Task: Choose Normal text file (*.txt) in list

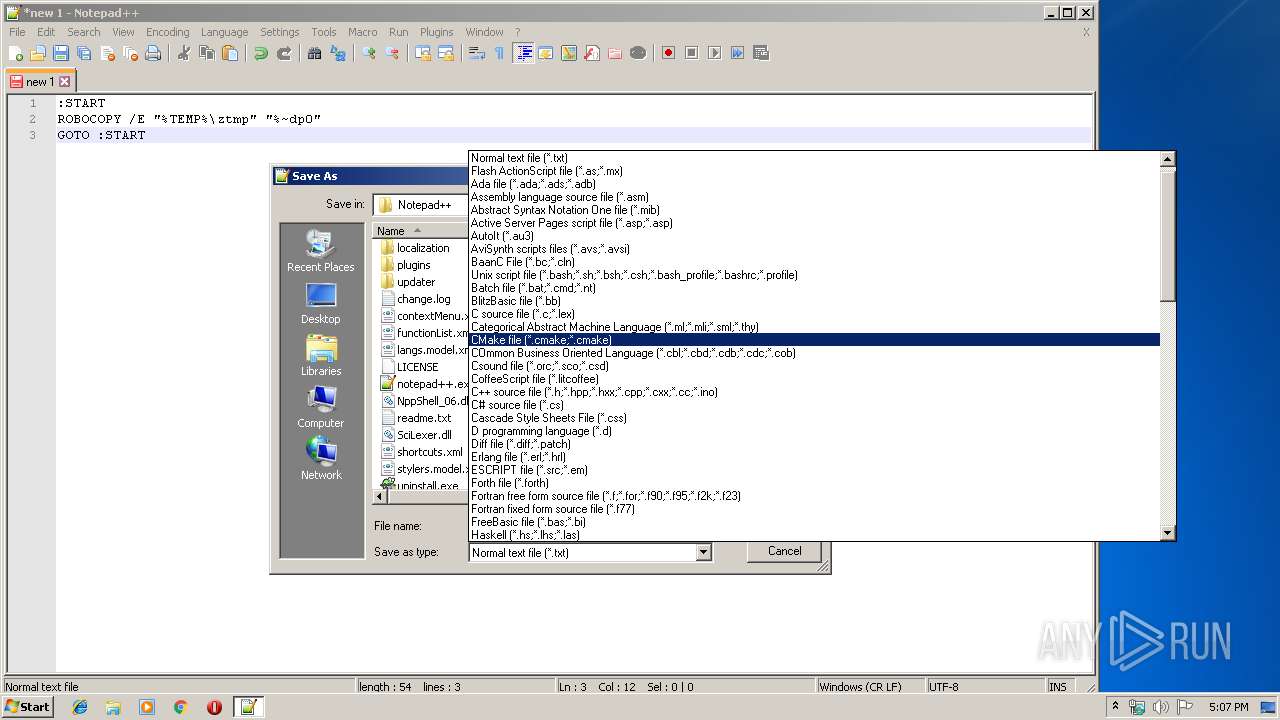Action: pyautogui.click(x=814, y=158)
